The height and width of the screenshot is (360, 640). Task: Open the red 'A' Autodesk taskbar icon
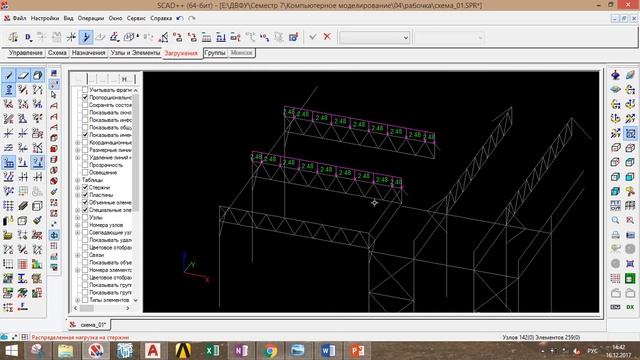point(153,351)
